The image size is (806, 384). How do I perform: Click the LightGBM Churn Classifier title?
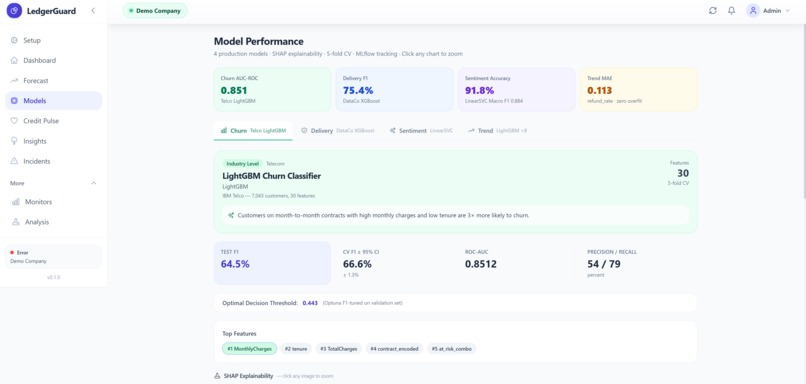pos(271,176)
